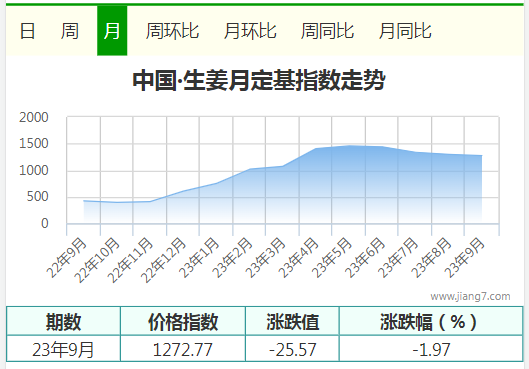Click the 23年1月 x-axis label

click(x=199, y=258)
